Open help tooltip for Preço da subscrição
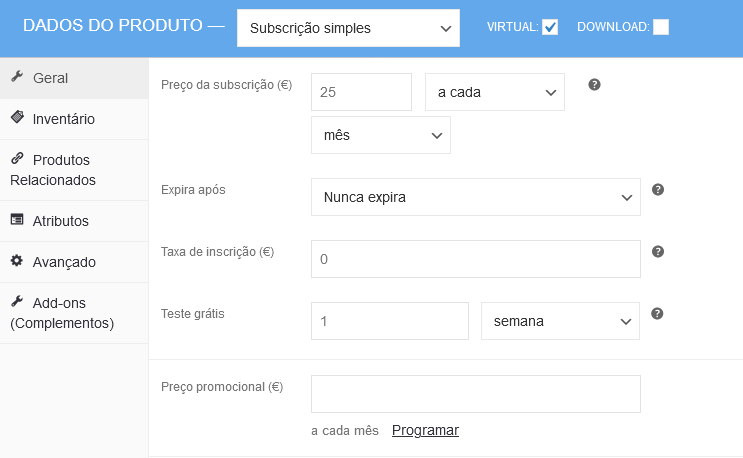743x458 pixels. [594, 85]
